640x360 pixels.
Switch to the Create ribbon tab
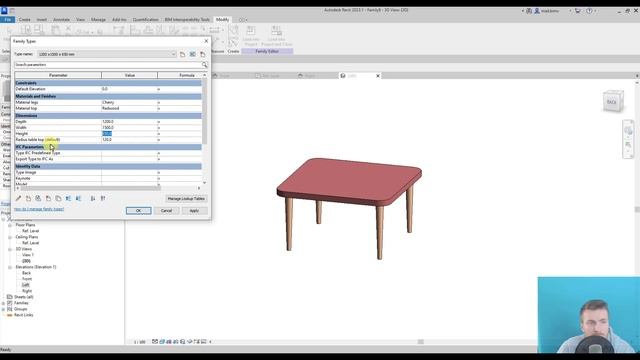point(24,20)
